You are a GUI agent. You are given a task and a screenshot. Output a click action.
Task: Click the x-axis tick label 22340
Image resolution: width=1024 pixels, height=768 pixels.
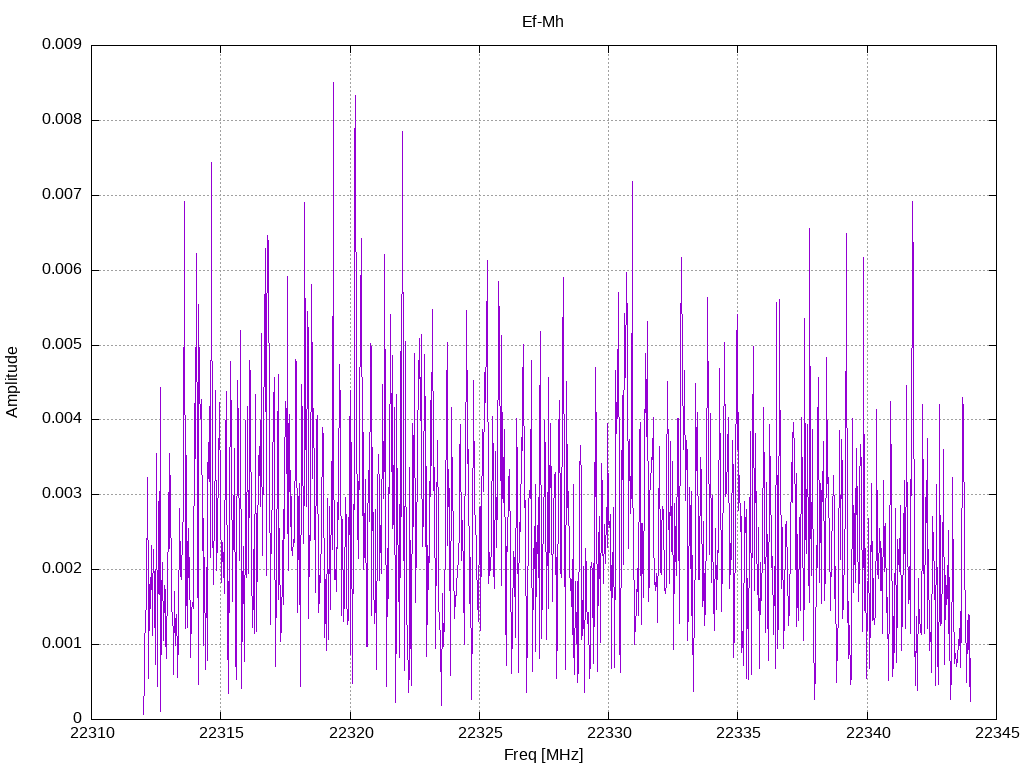[x=868, y=733]
